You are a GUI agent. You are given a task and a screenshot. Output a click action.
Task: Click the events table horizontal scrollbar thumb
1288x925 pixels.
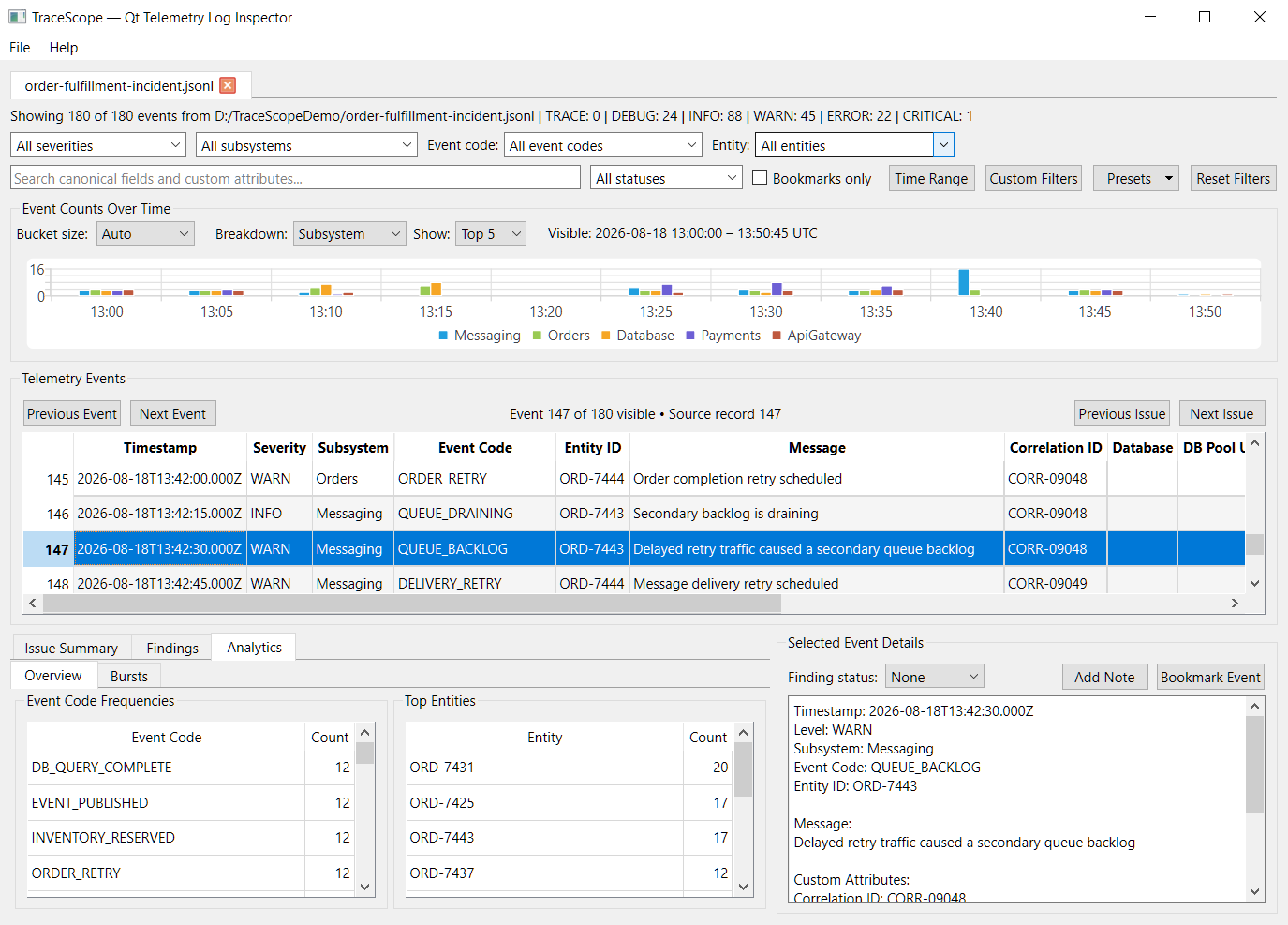[412, 603]
